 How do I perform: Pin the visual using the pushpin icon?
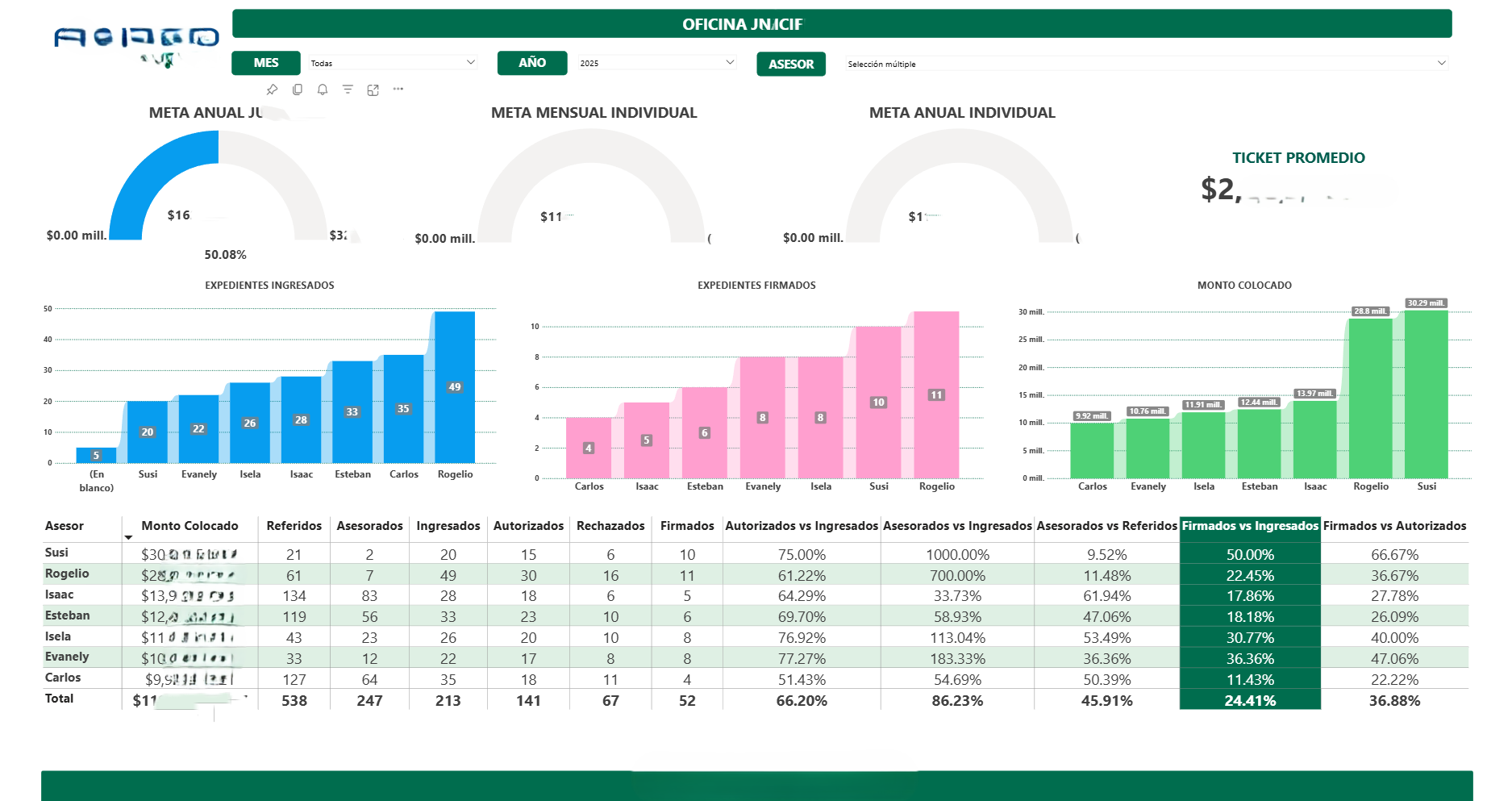point(272,90)
